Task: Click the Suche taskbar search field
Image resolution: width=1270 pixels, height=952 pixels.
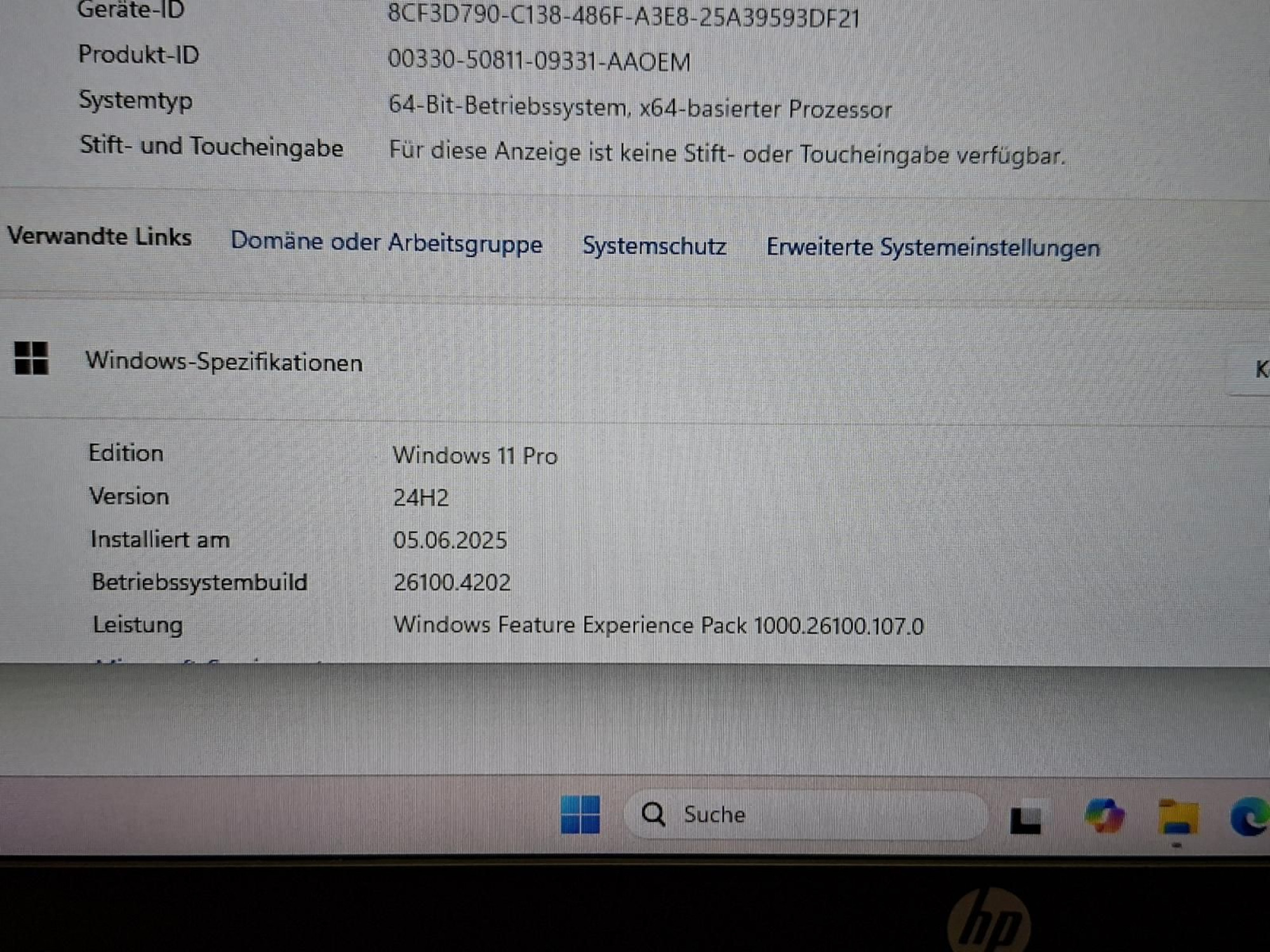Action: (805, 815)
